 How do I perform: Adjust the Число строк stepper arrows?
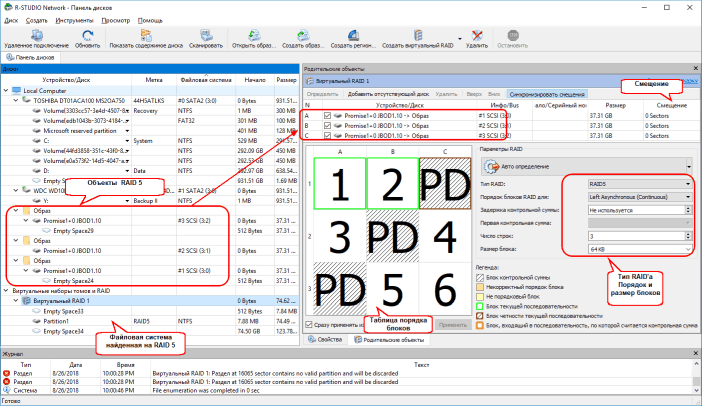[688, 236]
